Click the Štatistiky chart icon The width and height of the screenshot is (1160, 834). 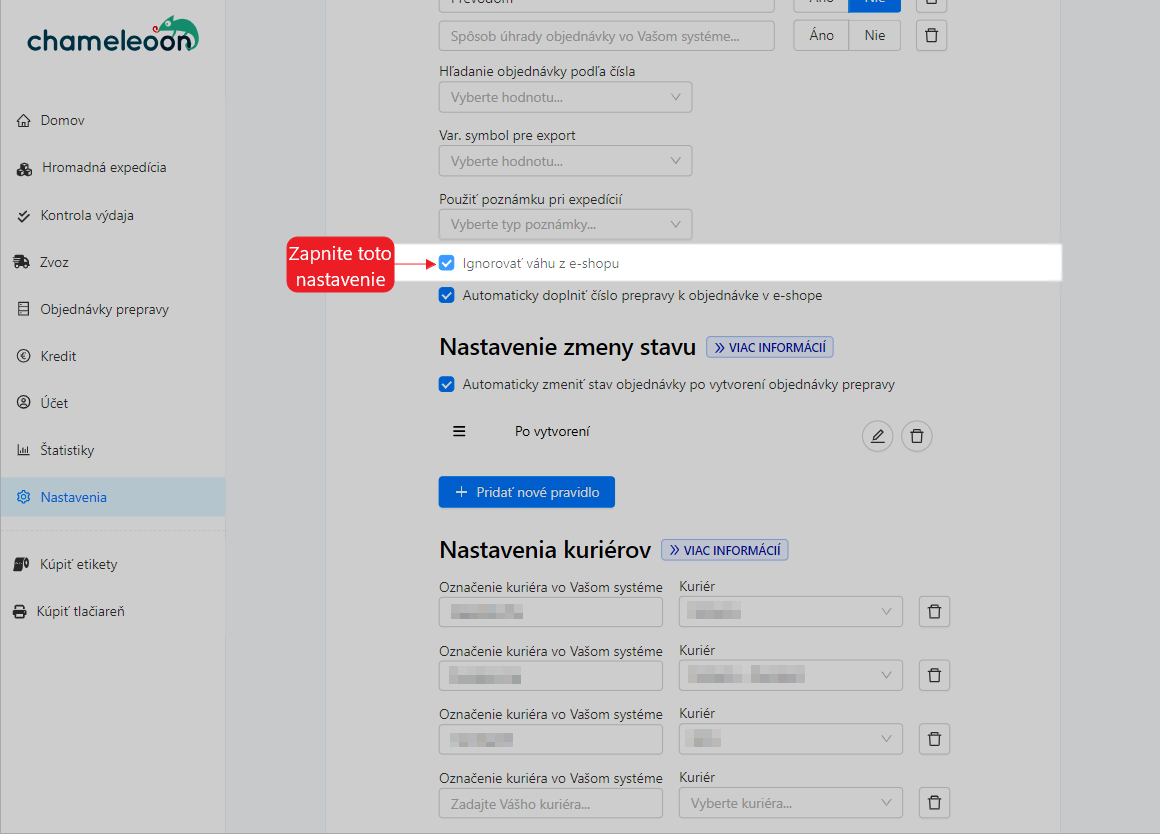pyautogui.click(x=24, y=450)
